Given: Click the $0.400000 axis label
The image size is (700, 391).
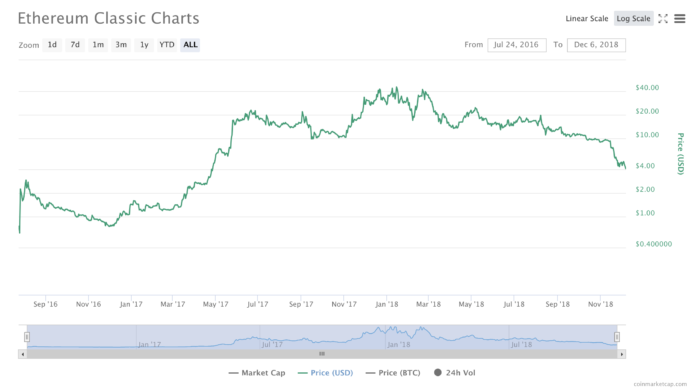Looking at the screenshot, I should 654,244.
